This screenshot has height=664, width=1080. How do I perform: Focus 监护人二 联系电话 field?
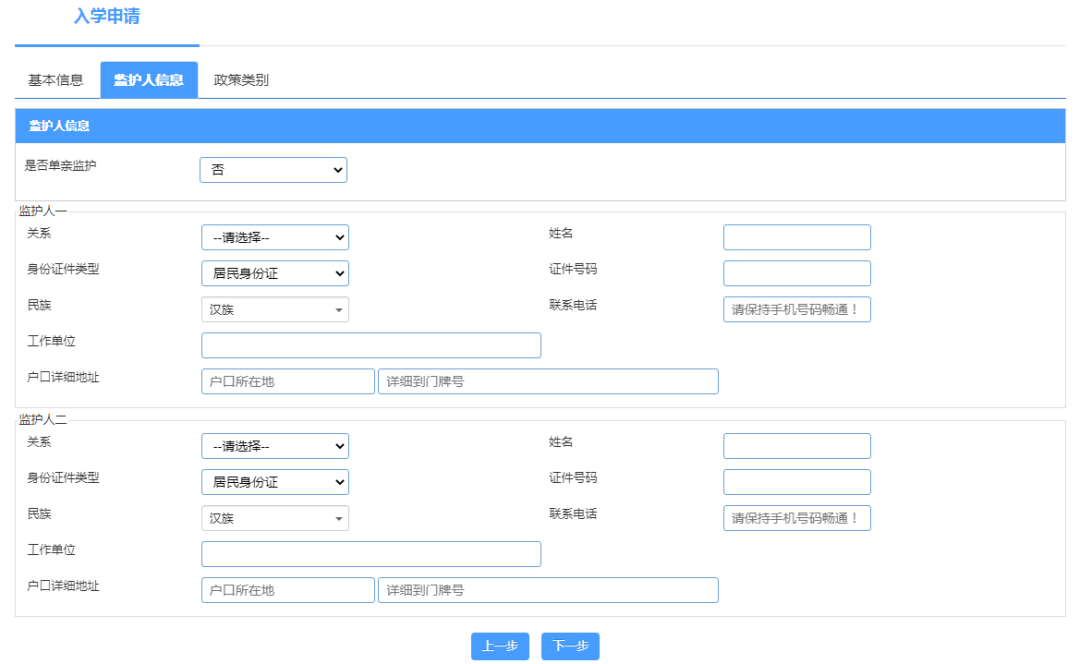click(796, 518)
